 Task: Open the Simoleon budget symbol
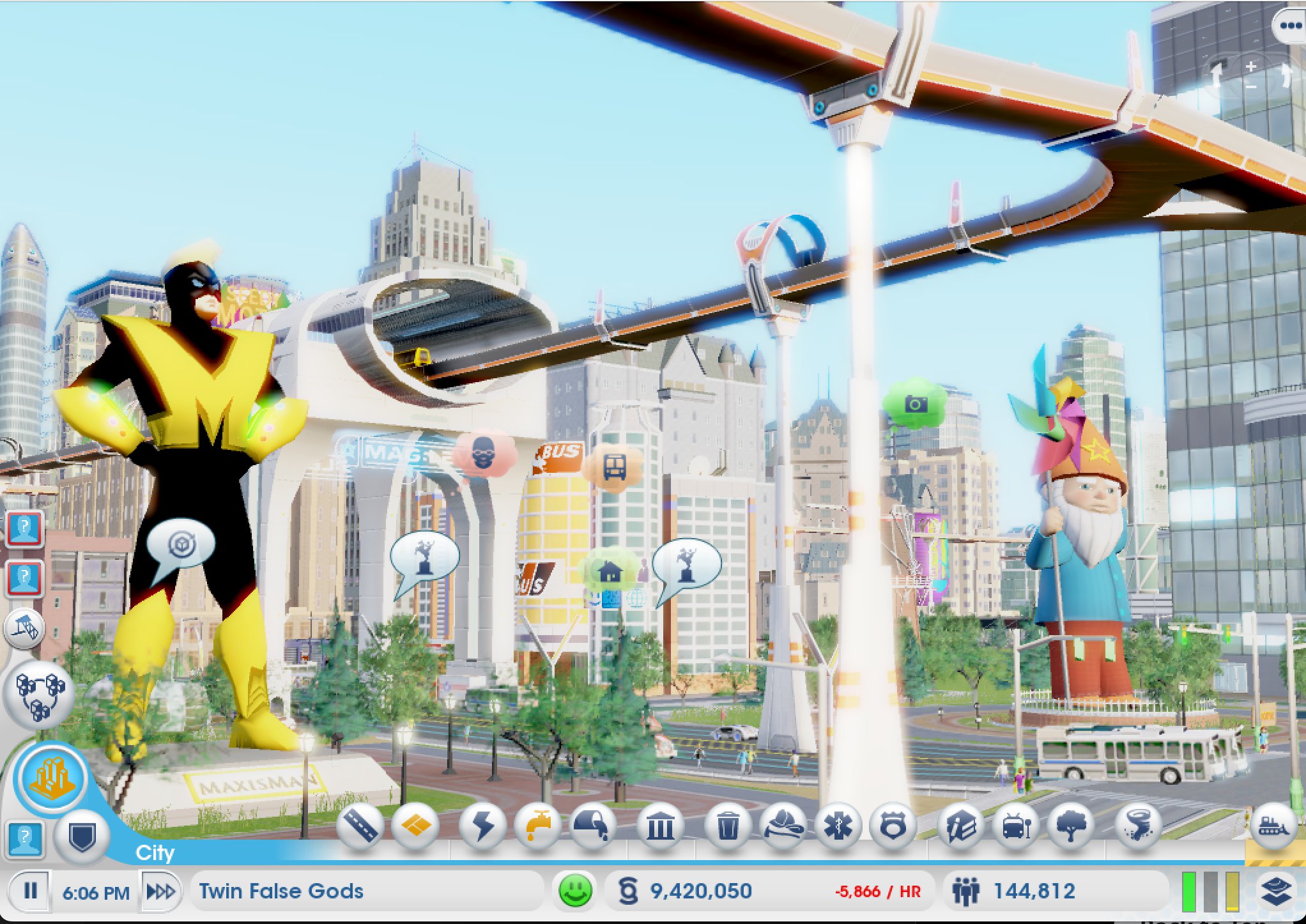point(628,891)
